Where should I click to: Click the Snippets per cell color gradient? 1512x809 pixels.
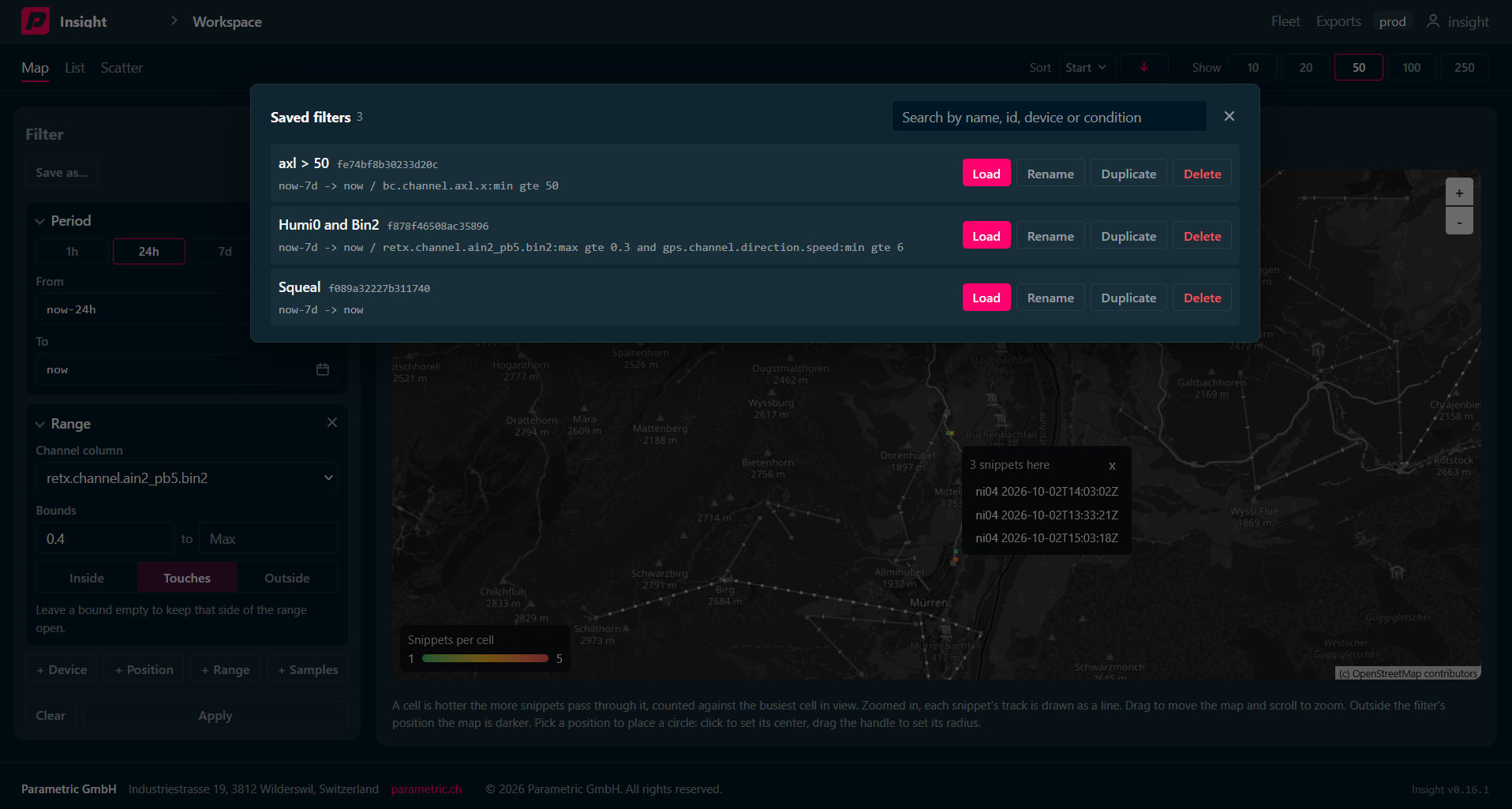(x=485, y=658)
